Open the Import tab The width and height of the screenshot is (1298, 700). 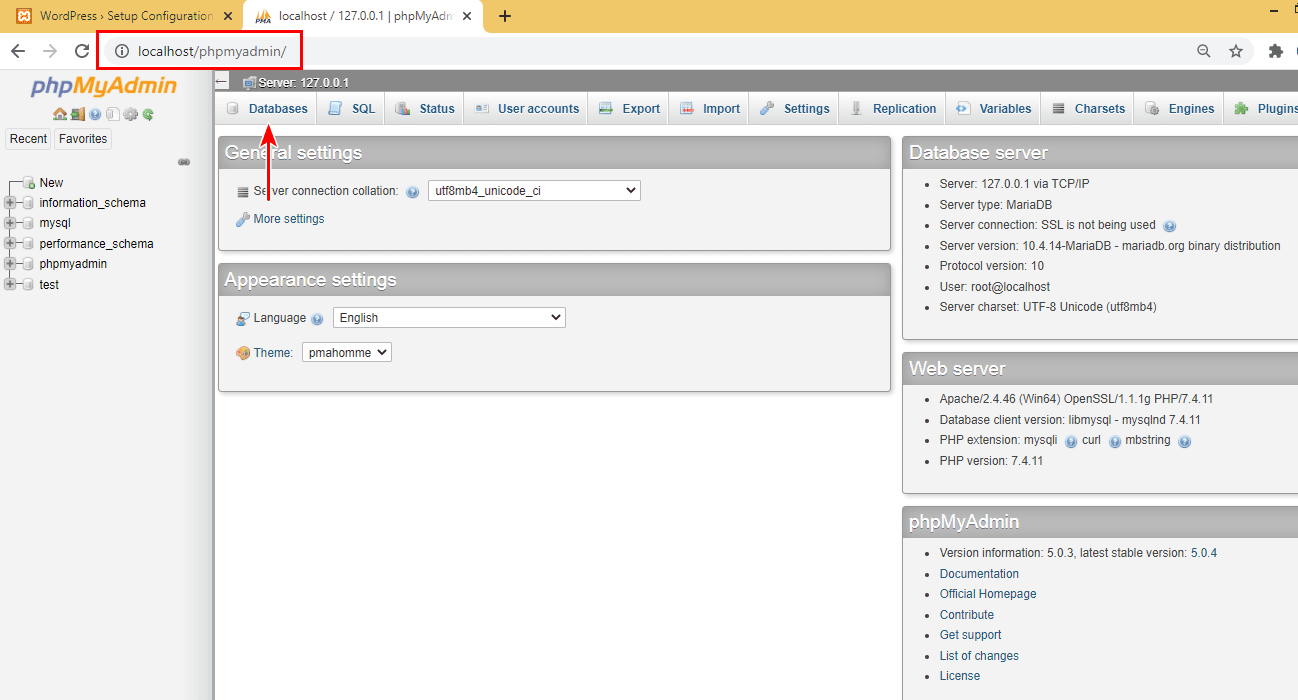710,109
